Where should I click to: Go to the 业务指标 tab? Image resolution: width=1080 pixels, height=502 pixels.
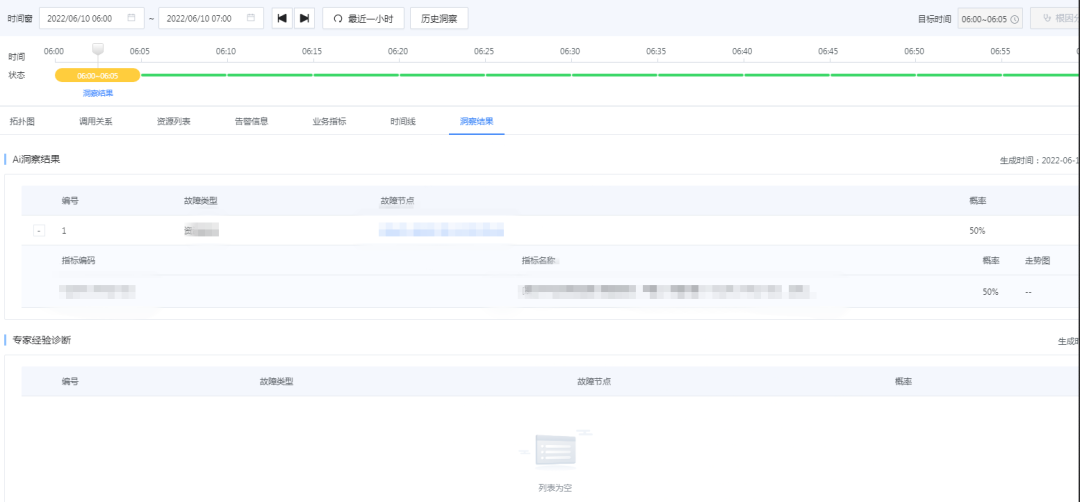click(329, 121)
